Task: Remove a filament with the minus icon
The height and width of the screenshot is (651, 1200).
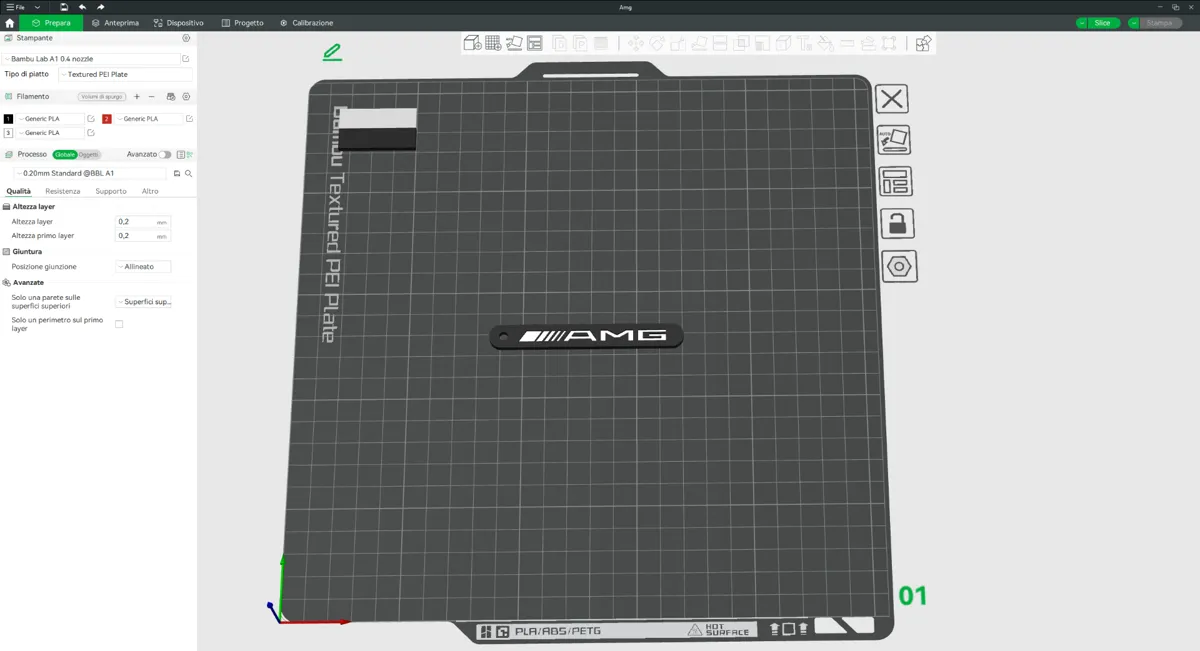Action: [x=152, y=97]
